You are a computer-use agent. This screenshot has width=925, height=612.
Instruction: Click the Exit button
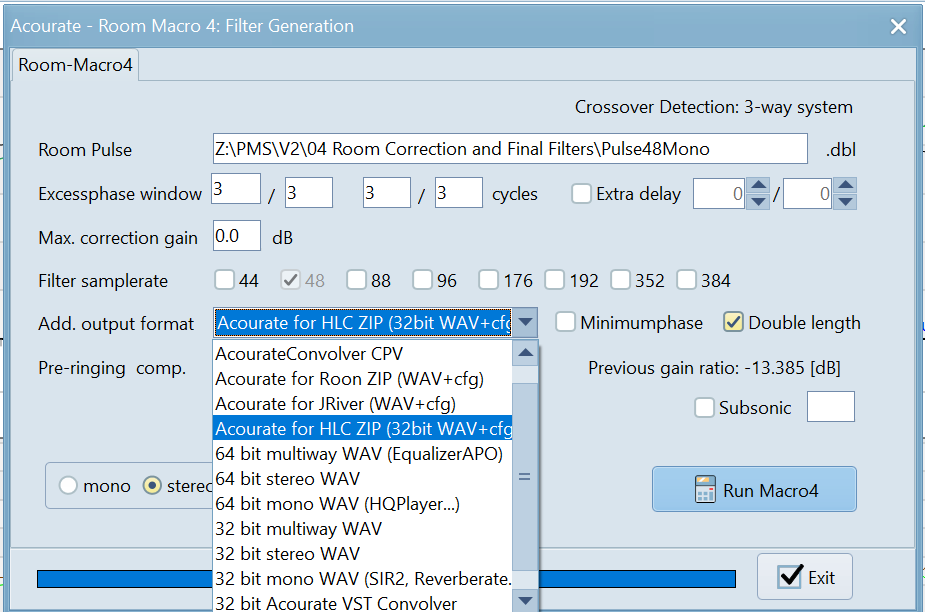coord(805,577)
